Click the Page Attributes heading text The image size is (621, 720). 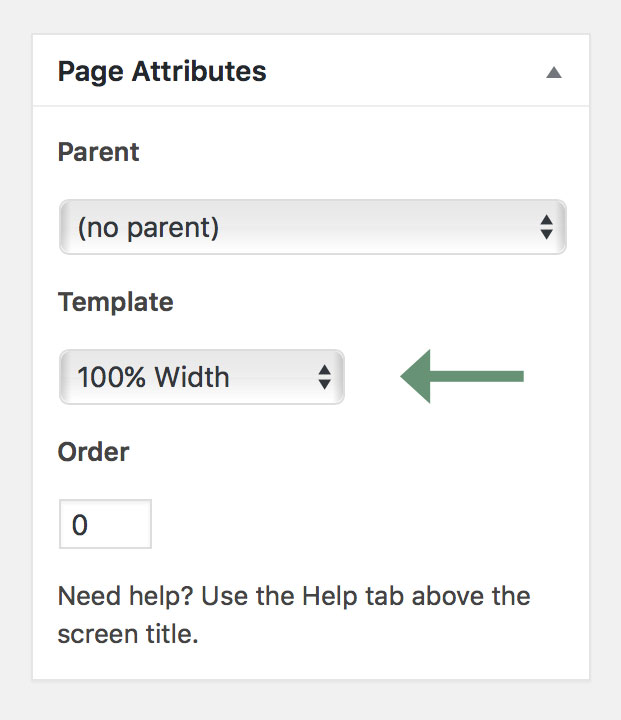pos(162,72)
